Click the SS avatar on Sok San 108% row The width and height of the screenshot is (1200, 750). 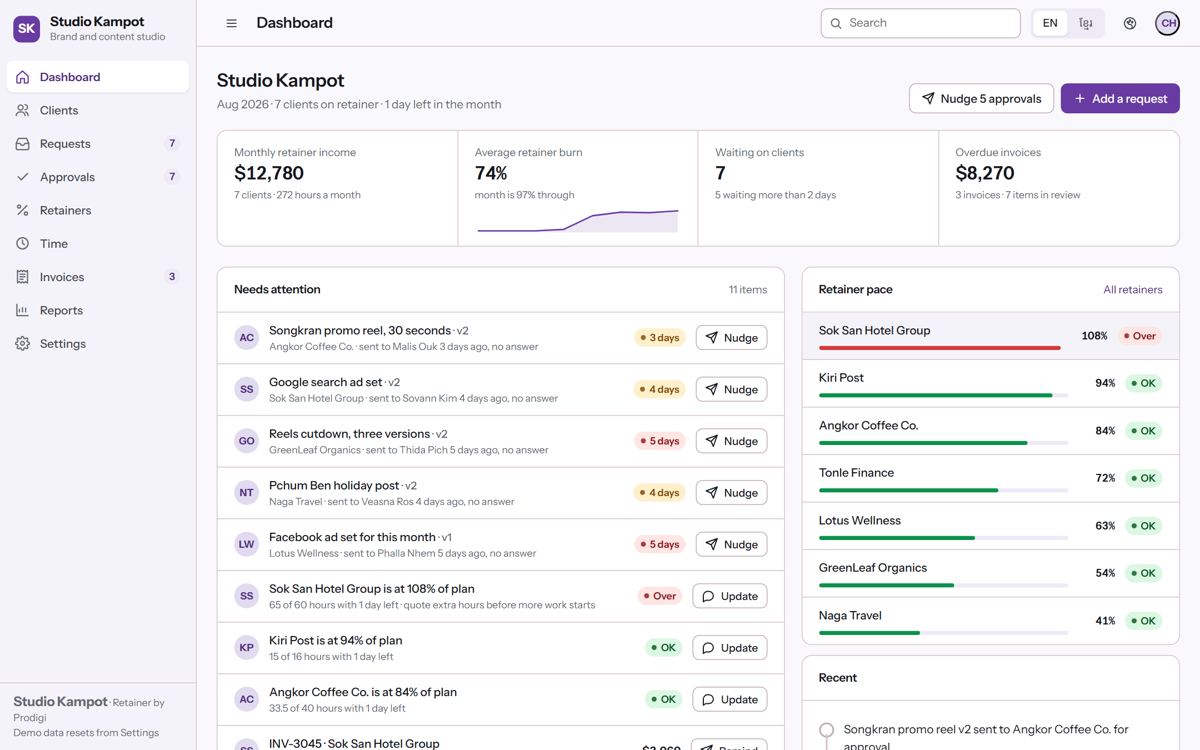246,596
